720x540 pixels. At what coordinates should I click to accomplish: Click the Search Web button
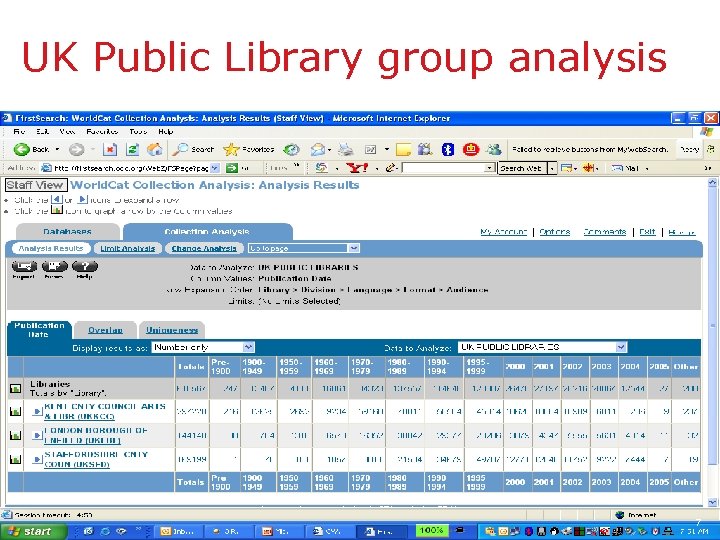pos(523,168)
